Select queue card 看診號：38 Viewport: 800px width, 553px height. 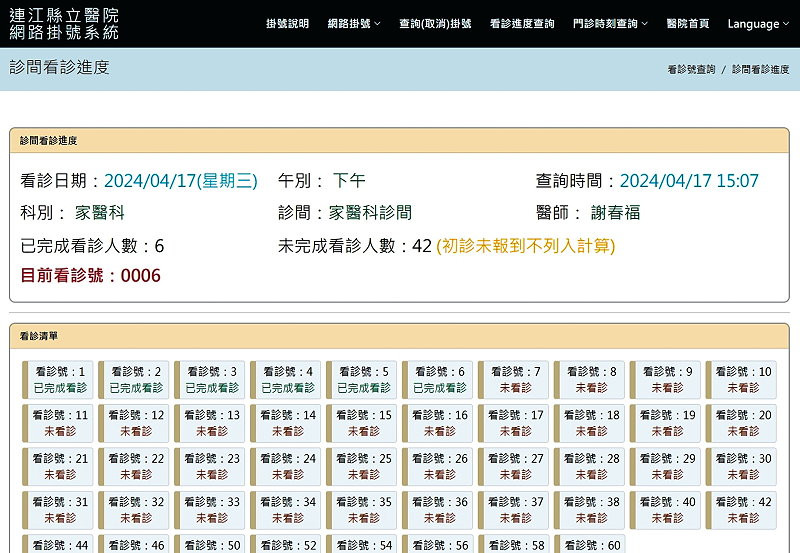[589, 510]
